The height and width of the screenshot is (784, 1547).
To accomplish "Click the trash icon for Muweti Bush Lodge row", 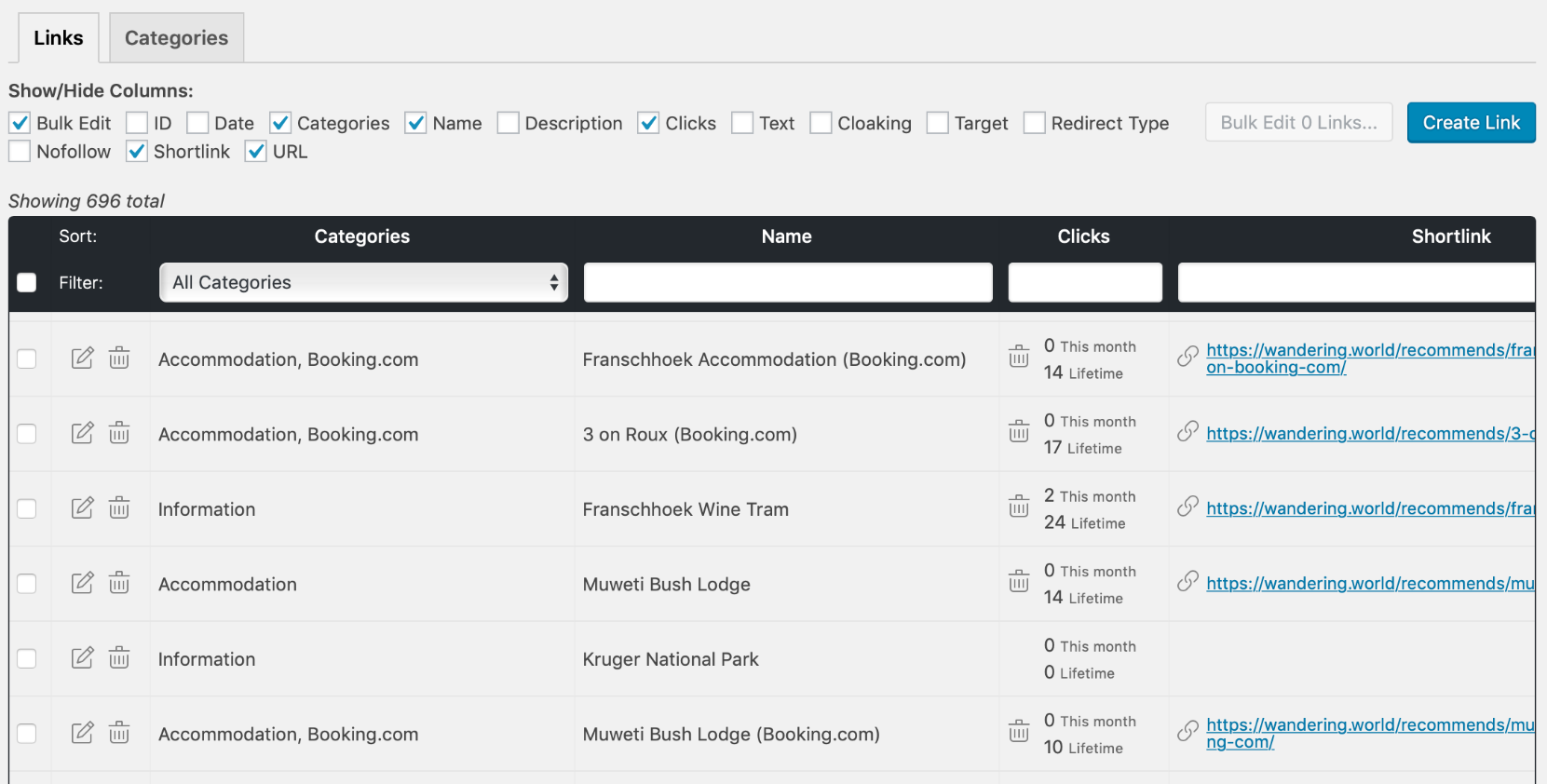I will [119, 583].
